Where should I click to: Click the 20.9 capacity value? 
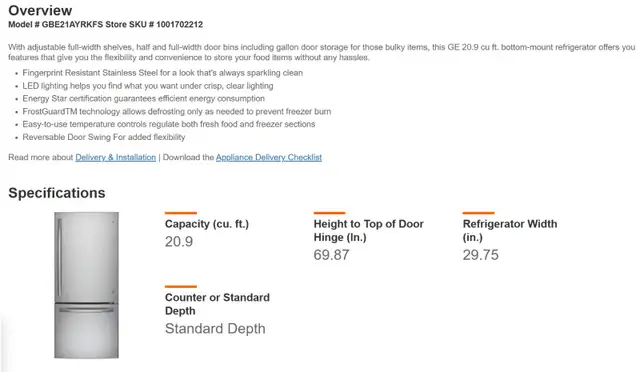[179, 241]
